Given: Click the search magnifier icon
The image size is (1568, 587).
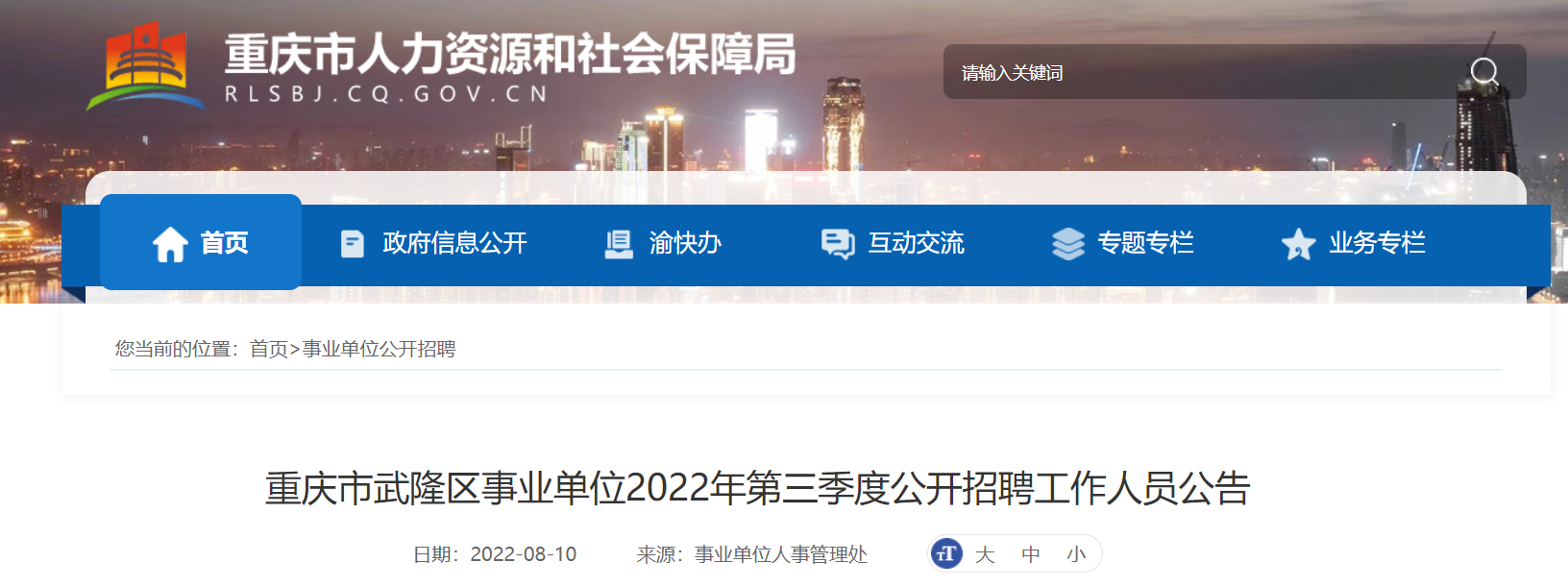Looking at the screenshot, I should point(1484,72).
